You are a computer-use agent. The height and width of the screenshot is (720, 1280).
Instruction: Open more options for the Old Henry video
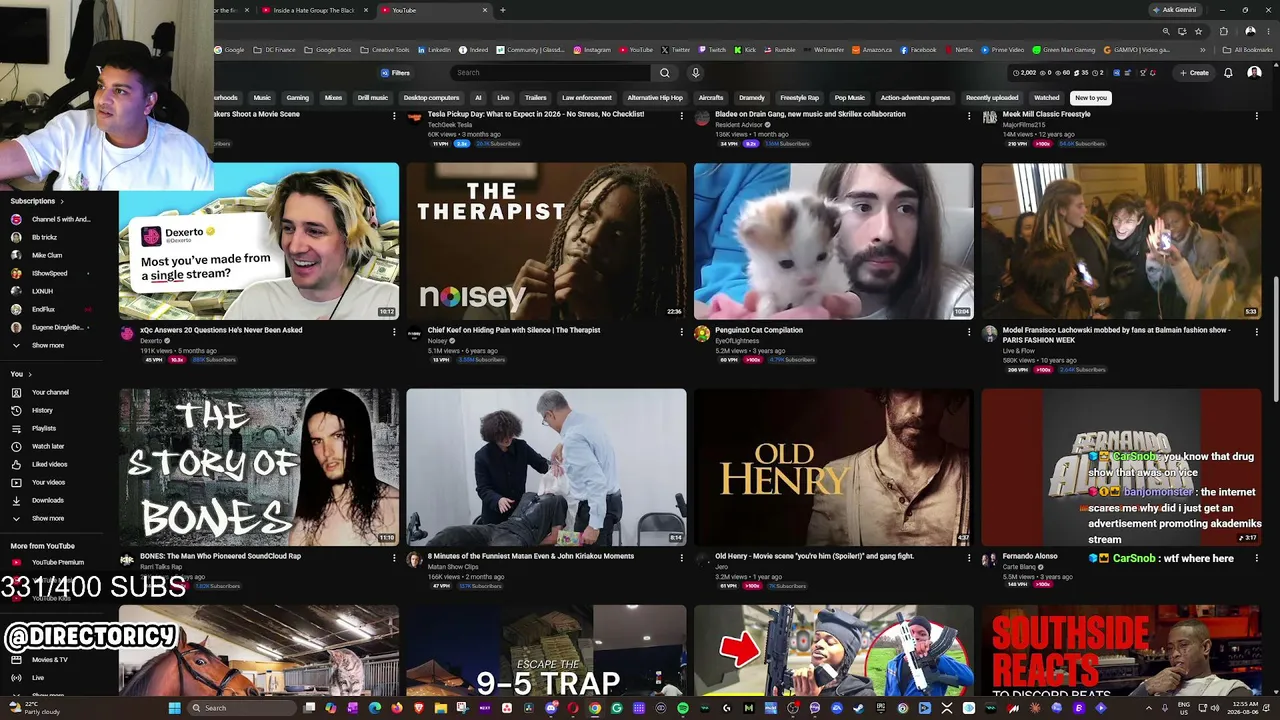point(968,558)
